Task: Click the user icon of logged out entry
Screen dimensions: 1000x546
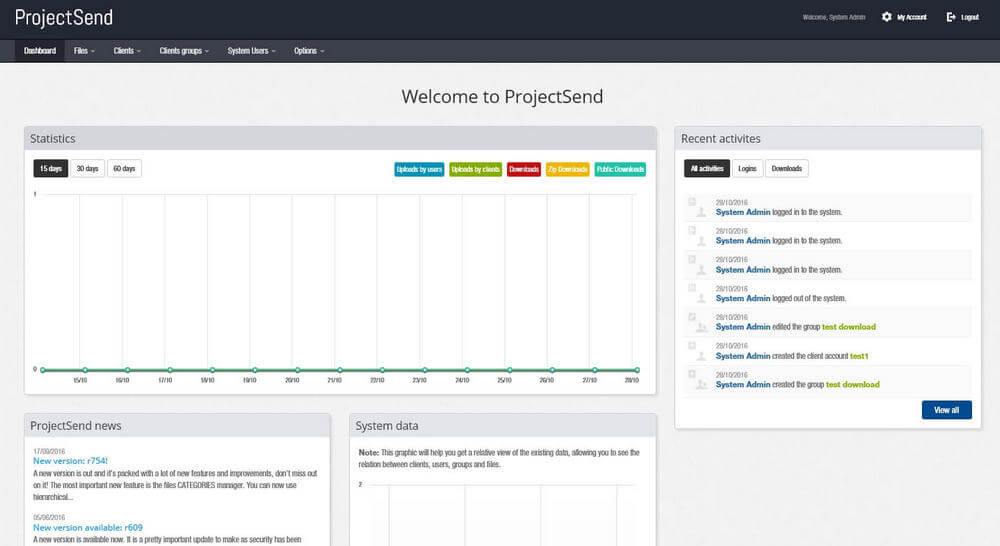Action: pos(701,298)
